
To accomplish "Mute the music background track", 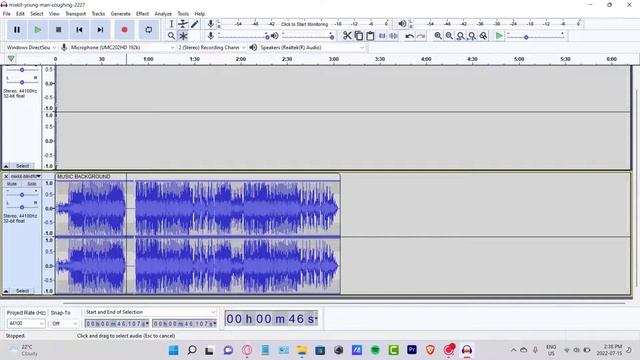I will click(12, 184).
